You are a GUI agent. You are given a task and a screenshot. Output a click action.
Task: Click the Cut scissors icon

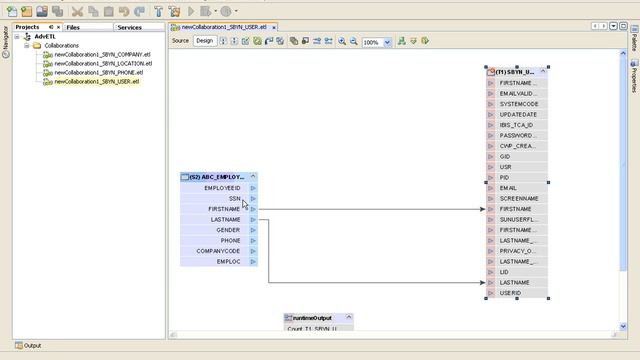[x=77, y=11]
